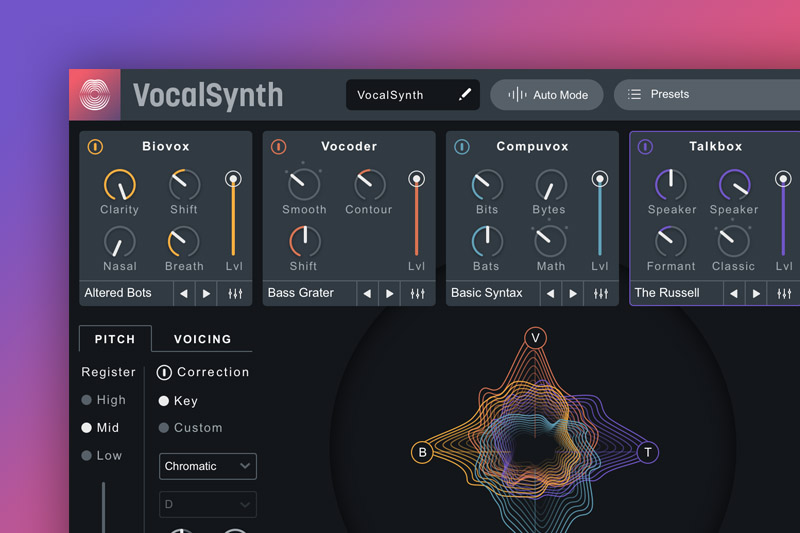Image resolution: width=800 pixels, height=533 pixels.
Task: Click the V Vocoder node in visualizer
Action: (x=535, y=338)
